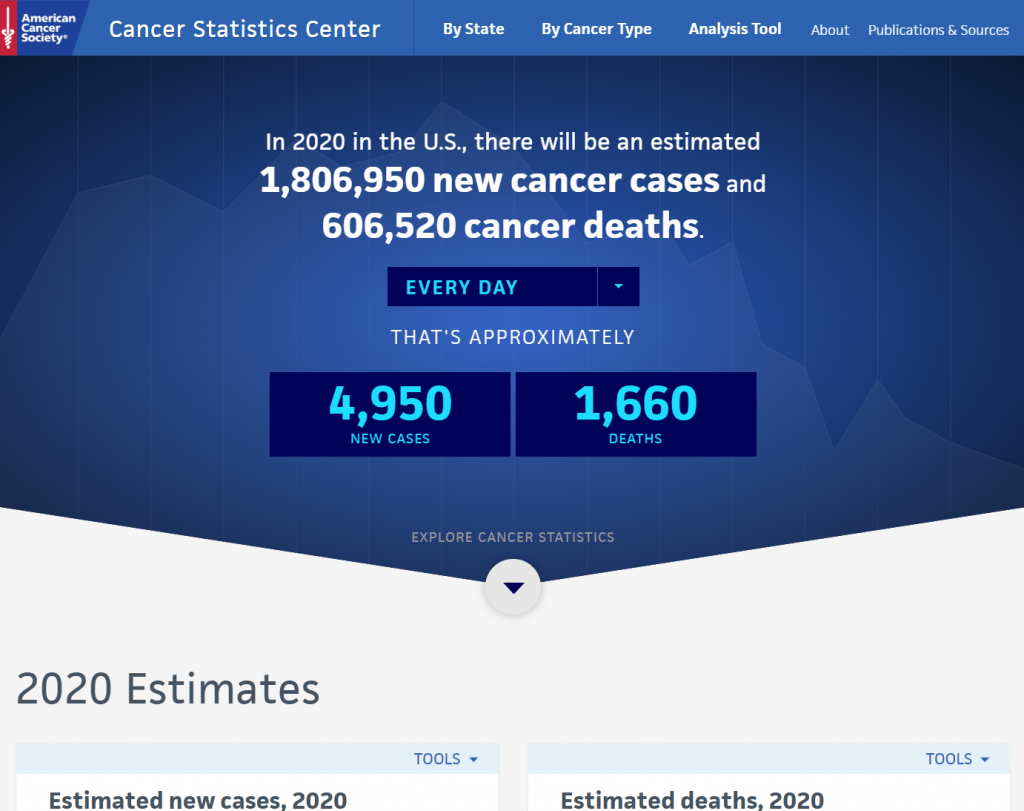Open the By Cancer Type menu
The width and height of the screenshot is (1024, 811).
coord(596,29)
